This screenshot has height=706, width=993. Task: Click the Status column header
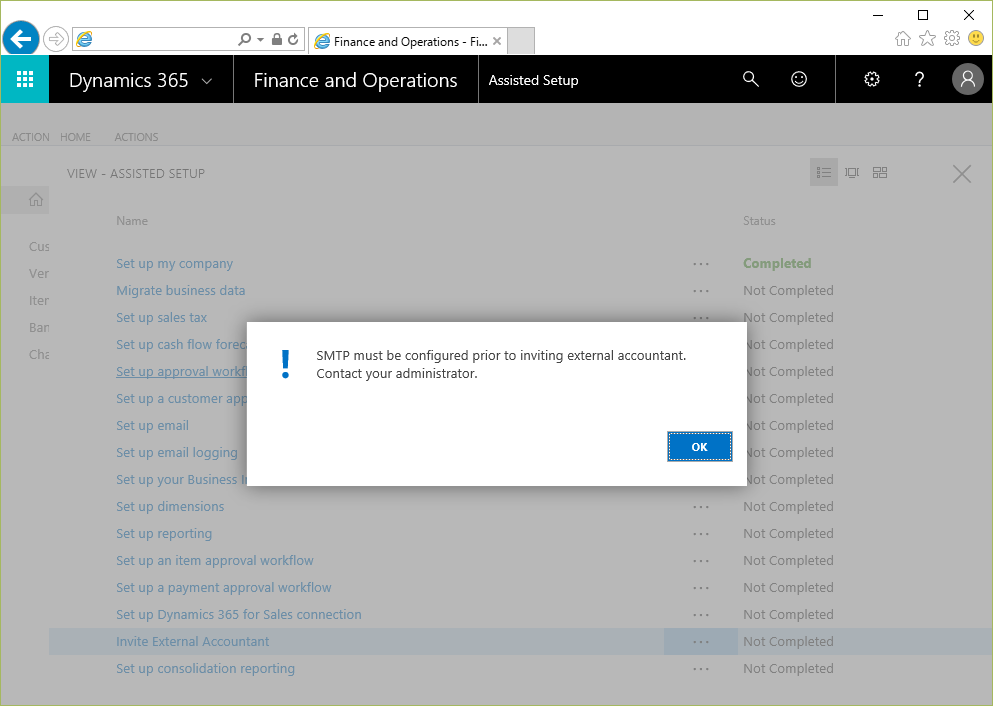coord(759,221)
